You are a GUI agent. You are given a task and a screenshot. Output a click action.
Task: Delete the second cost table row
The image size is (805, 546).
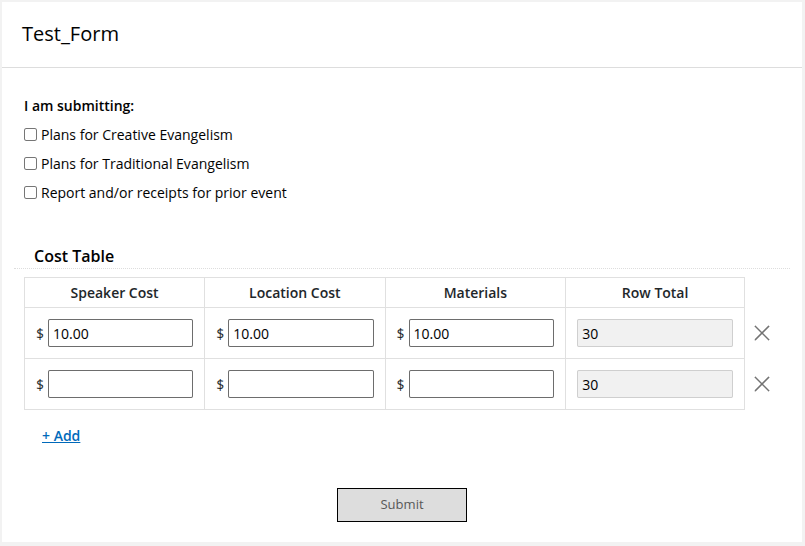point(762,384)
